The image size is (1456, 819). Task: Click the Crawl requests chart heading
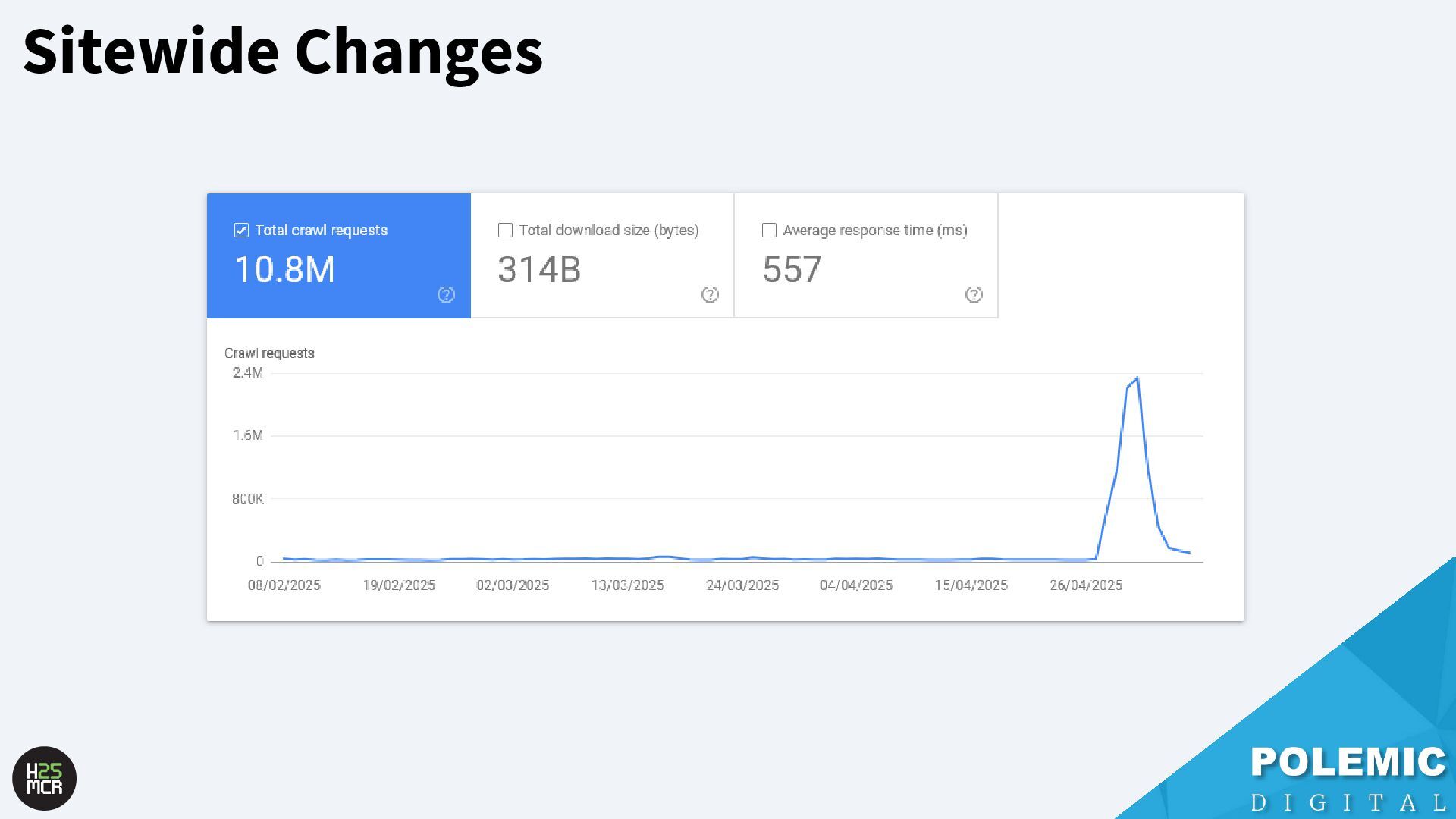pyautogui.click(x=269, y=353)
